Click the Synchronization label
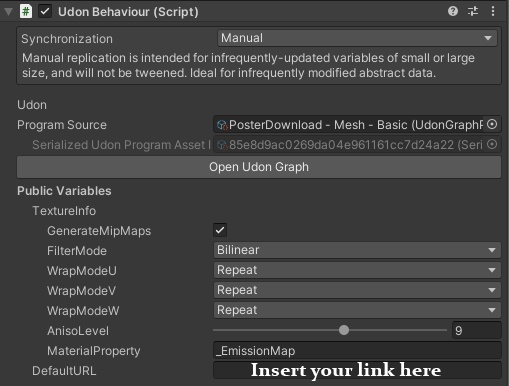 tap(67, 39)
